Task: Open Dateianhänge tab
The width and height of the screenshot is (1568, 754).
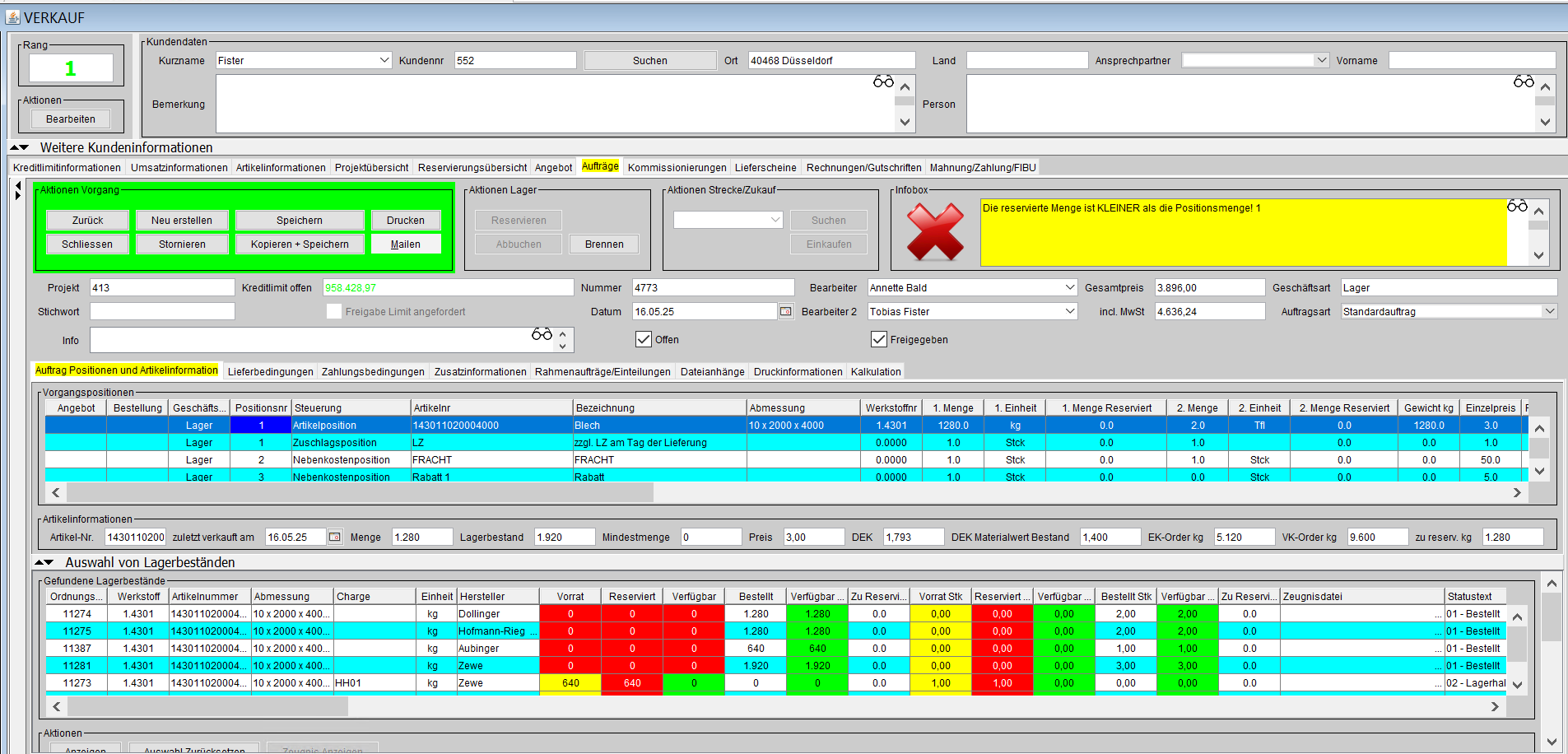Action: [712, 371]
